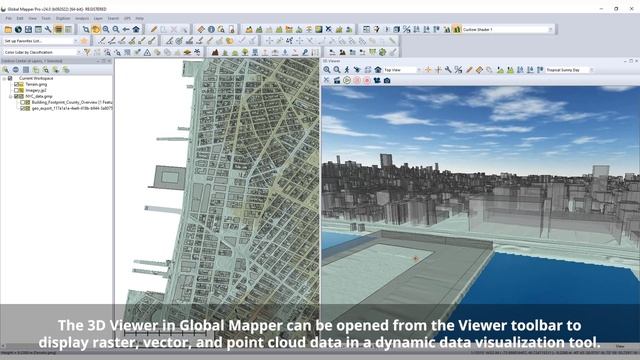Zoom in within the 3D Viewer toolbar
Image resolution: width=640 pixels, height=360 pixels.
(x=327, y=70)
